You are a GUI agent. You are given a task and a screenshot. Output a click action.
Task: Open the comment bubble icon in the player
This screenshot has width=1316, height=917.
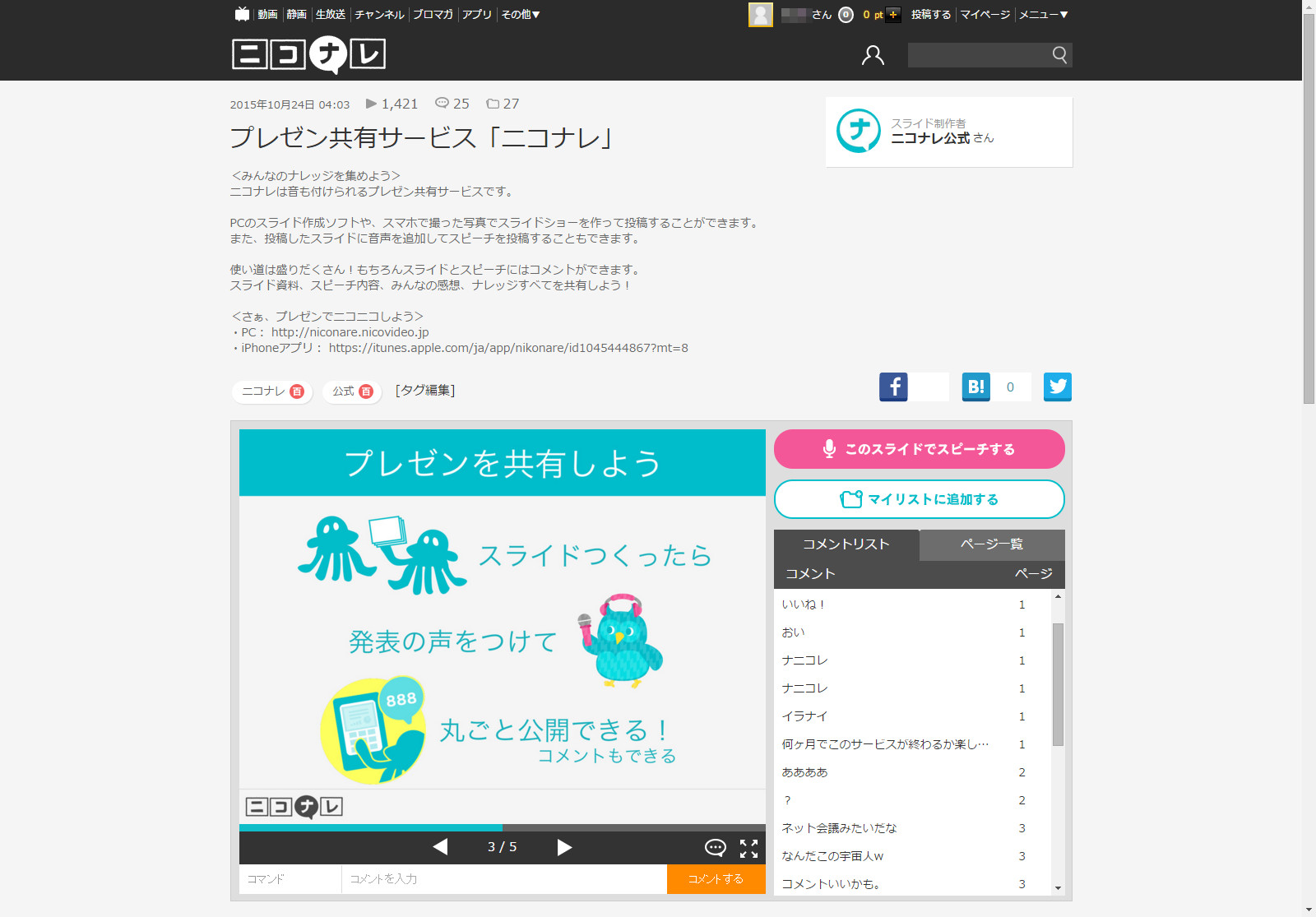(715, 847)
